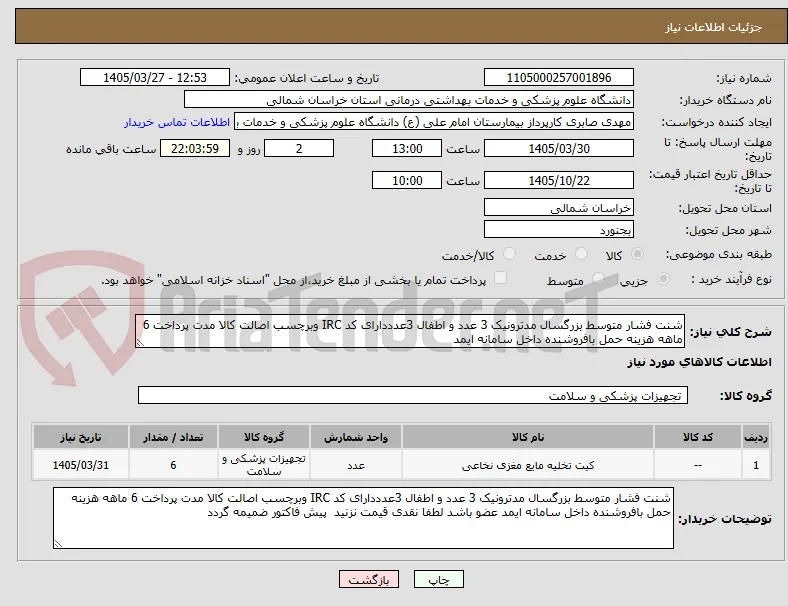Screen dimensions: 788x606
Task: Click remaining days field showing 2
Action: [299, 149]
